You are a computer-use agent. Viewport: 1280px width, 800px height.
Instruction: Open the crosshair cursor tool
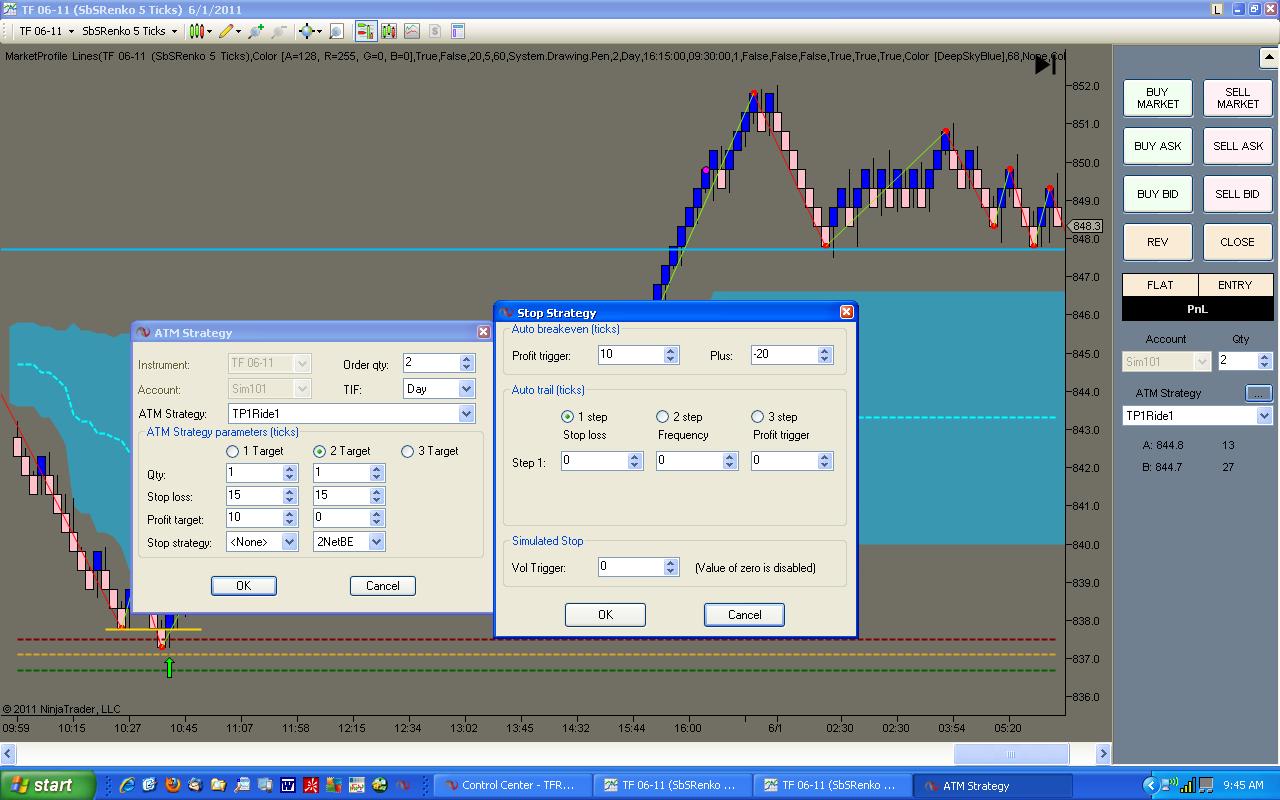click(x=307, y=31)
